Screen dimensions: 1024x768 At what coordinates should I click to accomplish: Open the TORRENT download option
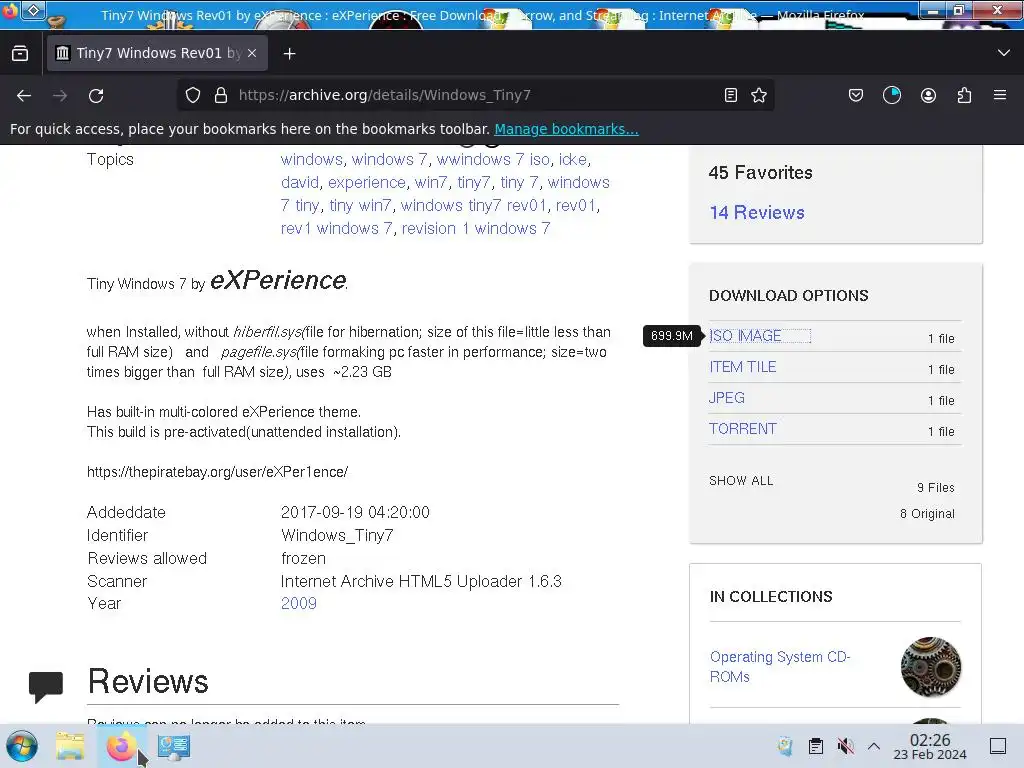pyautogui.click(x=743, y=429)
